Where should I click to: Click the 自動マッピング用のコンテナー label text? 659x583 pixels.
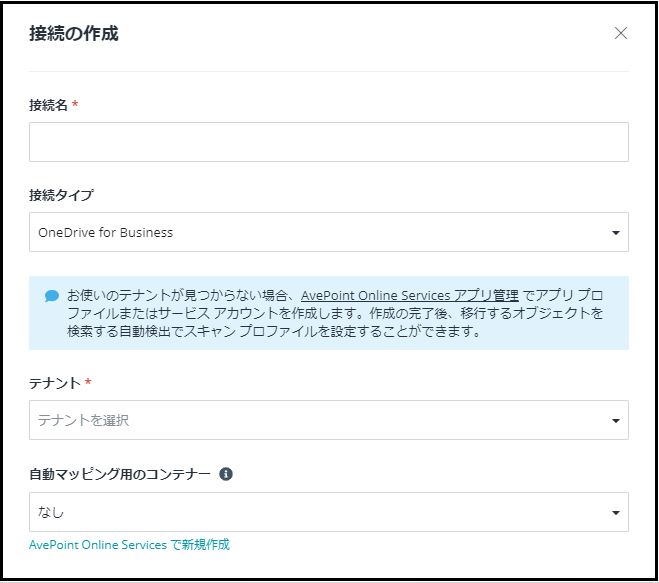click(120, 474)
